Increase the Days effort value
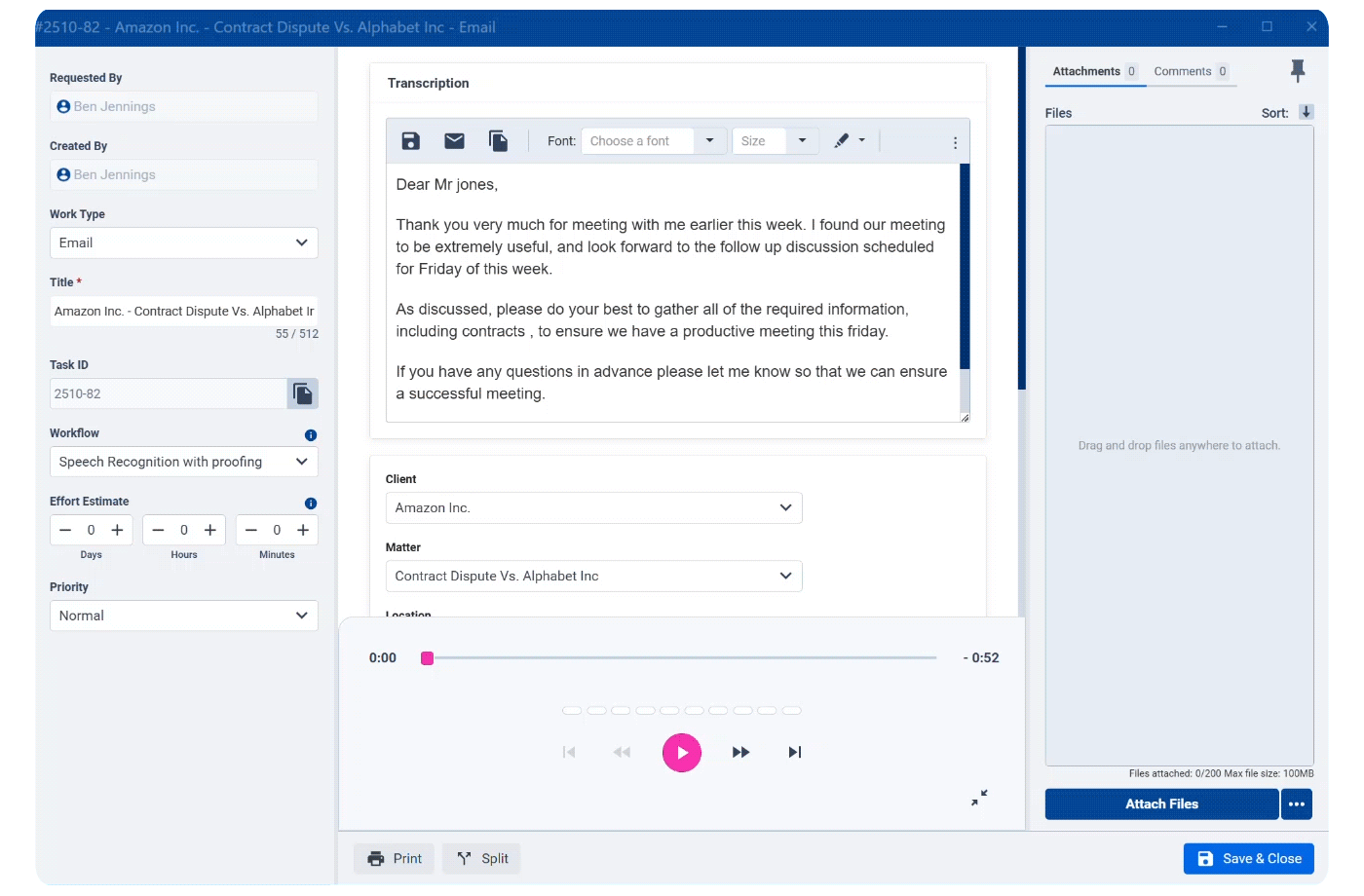 [117, 530]
